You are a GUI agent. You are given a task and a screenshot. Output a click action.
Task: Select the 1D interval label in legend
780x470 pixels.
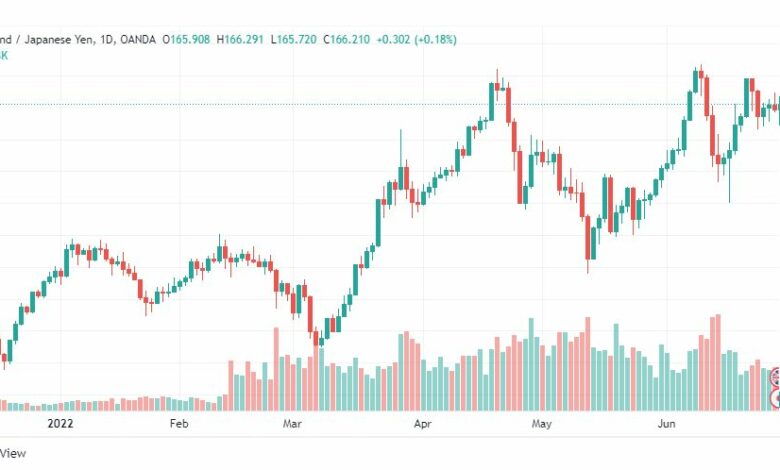click(x=106, y=39)
